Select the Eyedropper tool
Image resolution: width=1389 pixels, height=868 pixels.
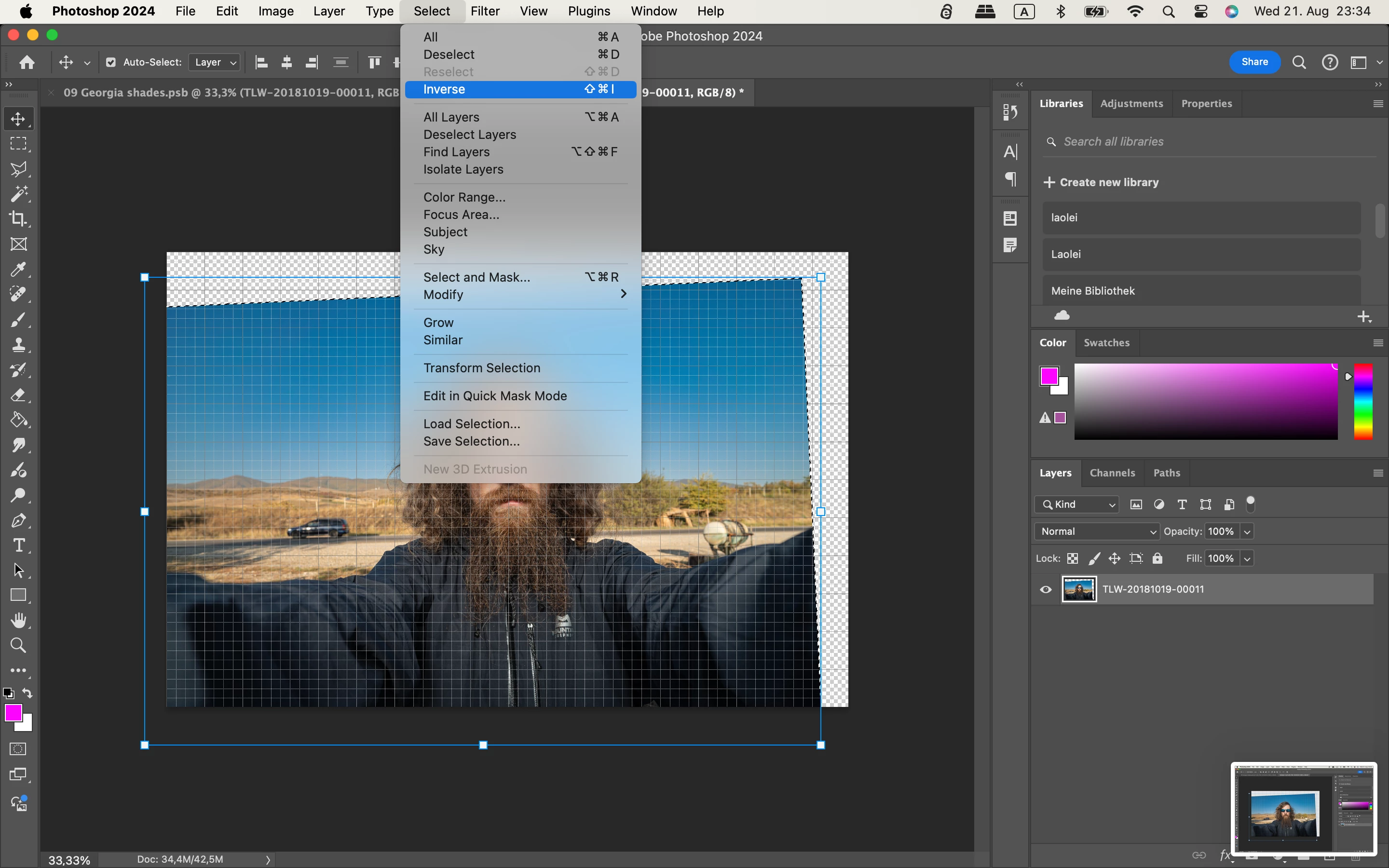pyautogui.click(x=18, y=269)
